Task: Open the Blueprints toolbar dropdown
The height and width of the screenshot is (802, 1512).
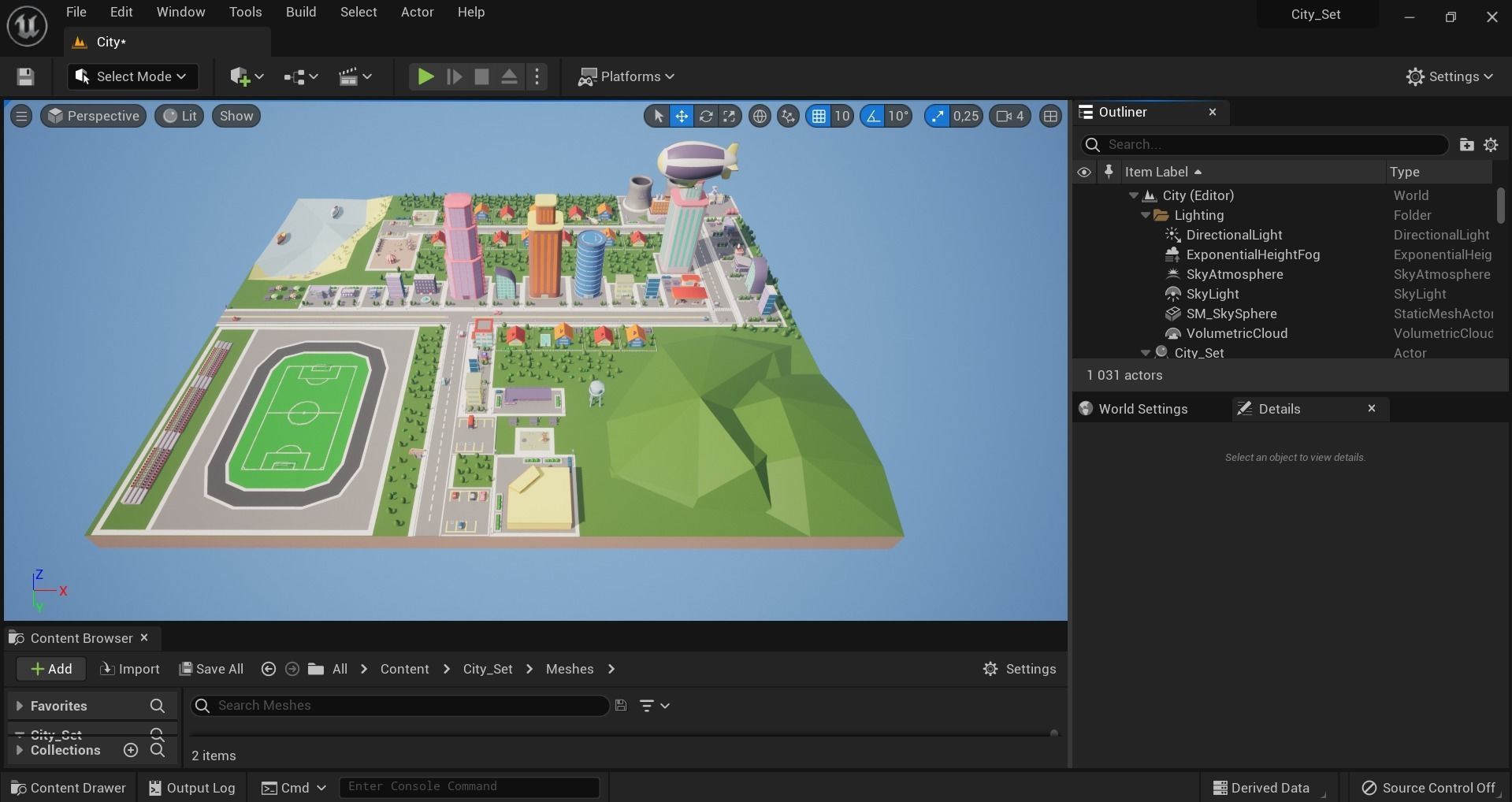Action: 300,76
